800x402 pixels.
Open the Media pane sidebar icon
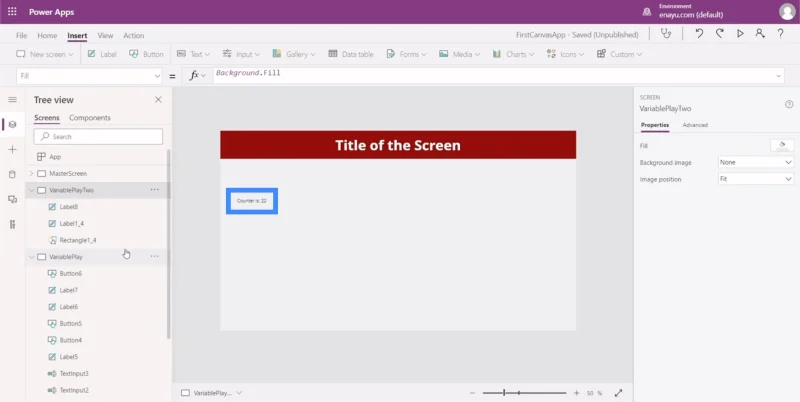[x=13, y=199]
